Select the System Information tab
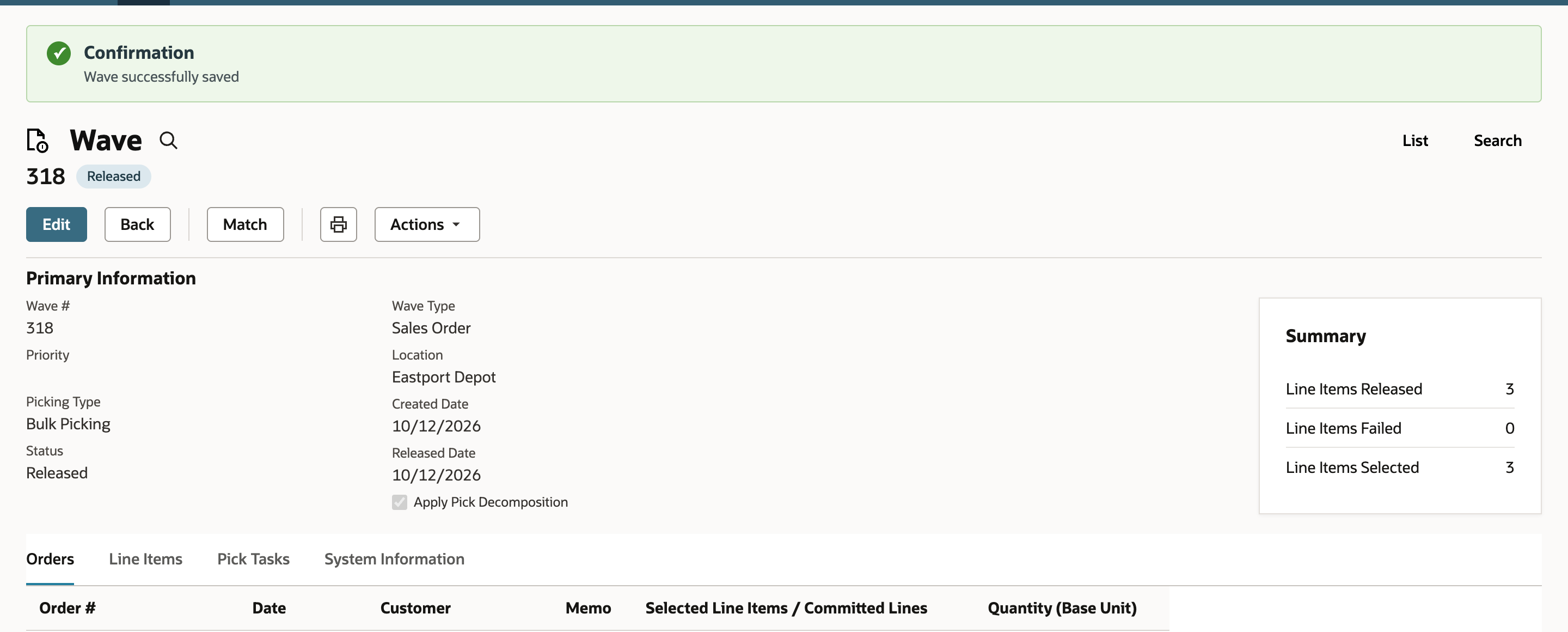The height and width of the screenshot is (632, 1568). [x=394, y=559]
